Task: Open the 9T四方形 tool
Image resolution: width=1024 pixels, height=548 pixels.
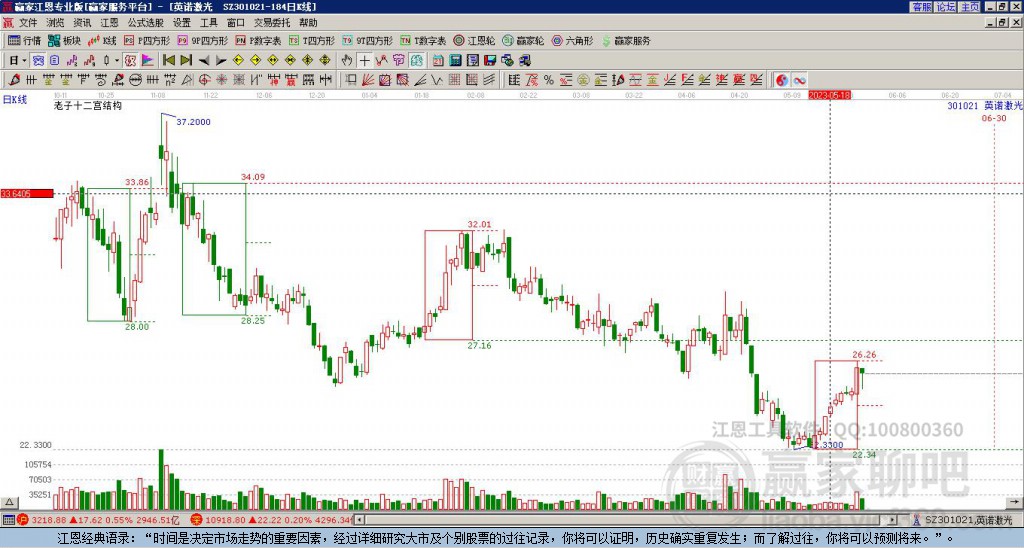Action: pyautogui.click(x=368, y=40)
